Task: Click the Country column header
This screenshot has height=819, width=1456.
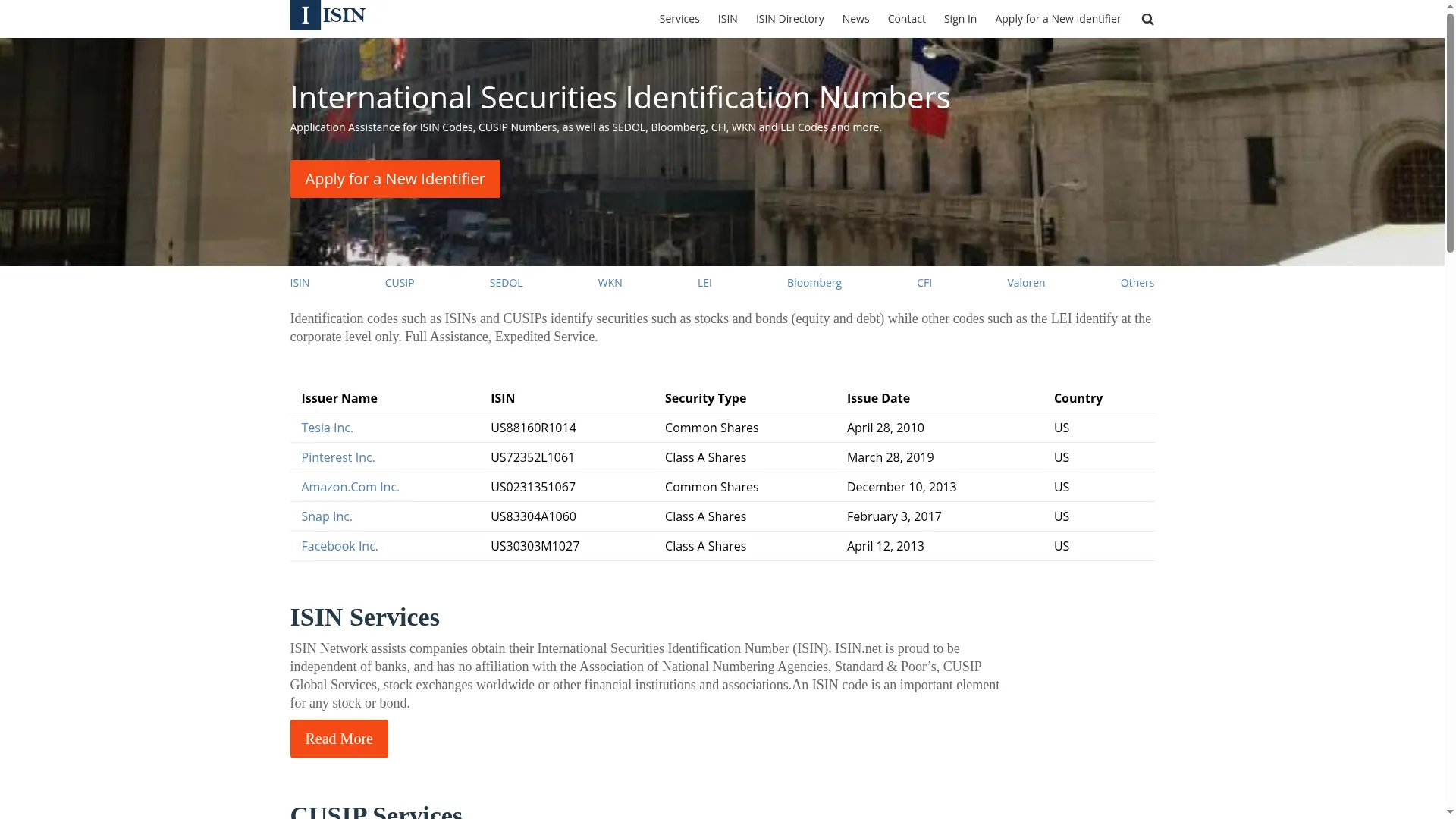Action: [1078, 398]
